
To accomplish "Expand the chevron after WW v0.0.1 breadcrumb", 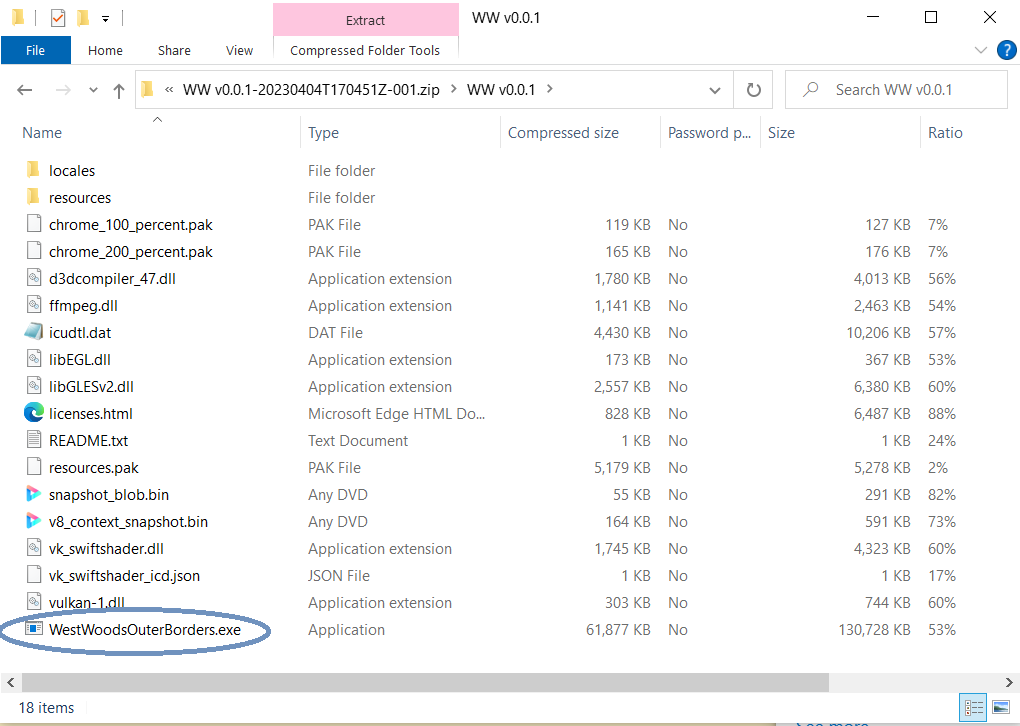I will (550, 88).
